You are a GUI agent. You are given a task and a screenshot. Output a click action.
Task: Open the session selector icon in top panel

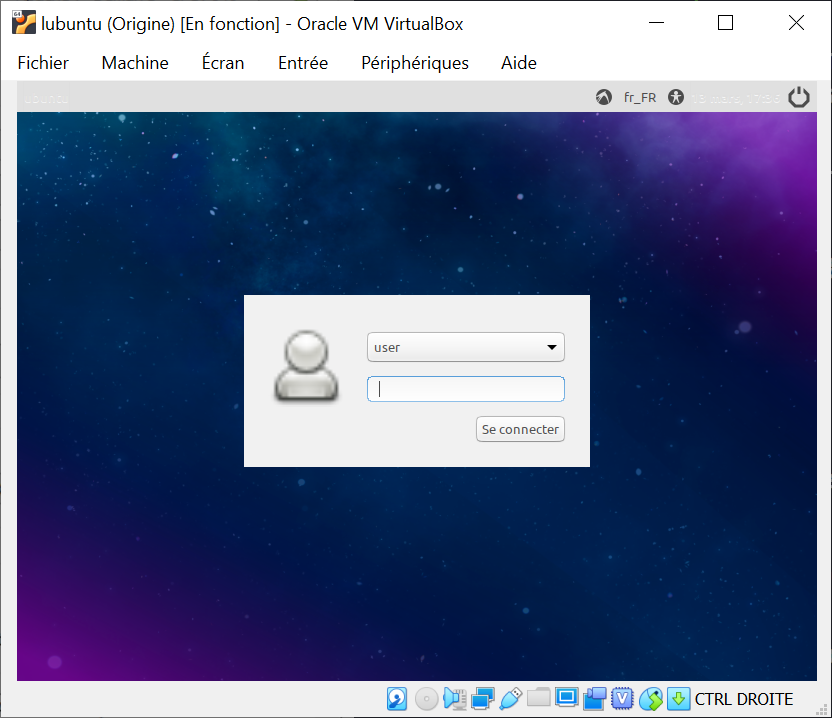[x=603, y=97]
